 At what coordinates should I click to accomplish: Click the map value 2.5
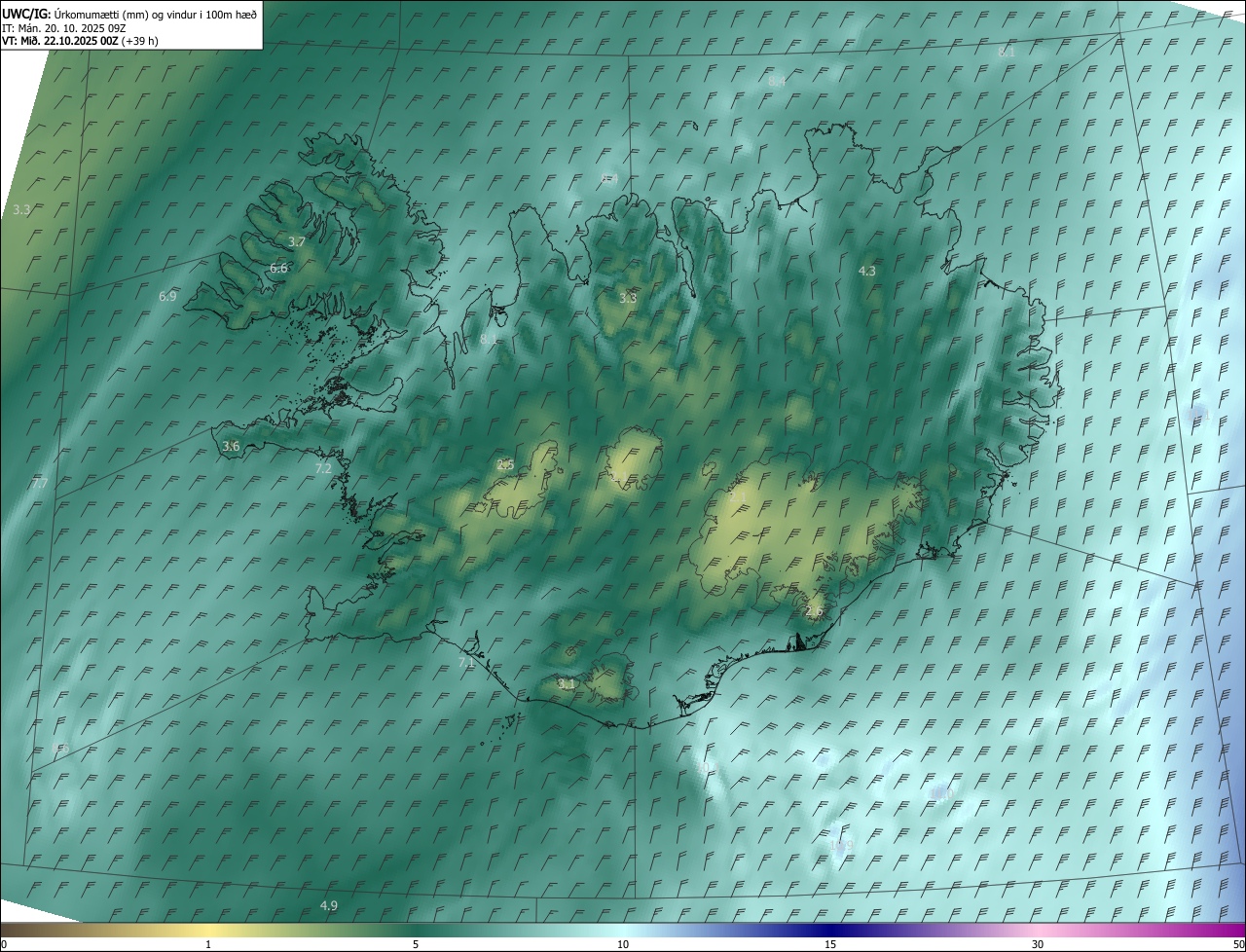tap(505, 464)
